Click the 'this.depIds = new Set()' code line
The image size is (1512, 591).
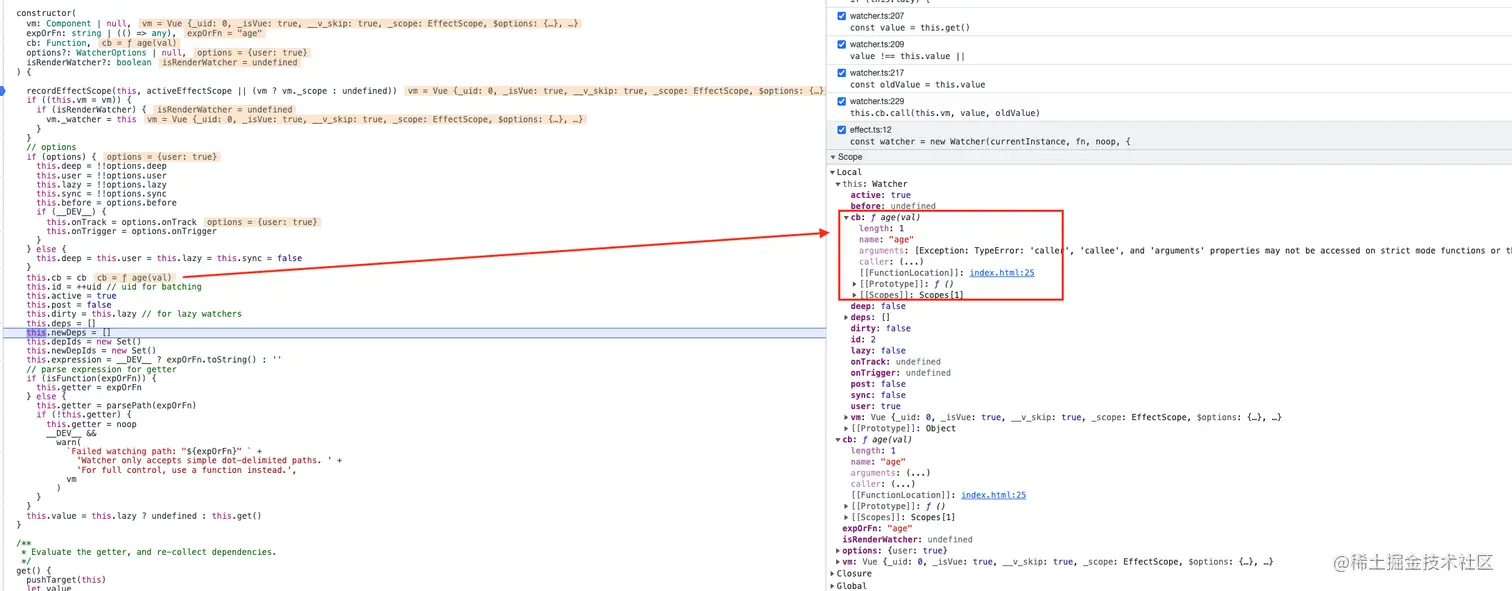pyautogui.click(x=84, y=341)
